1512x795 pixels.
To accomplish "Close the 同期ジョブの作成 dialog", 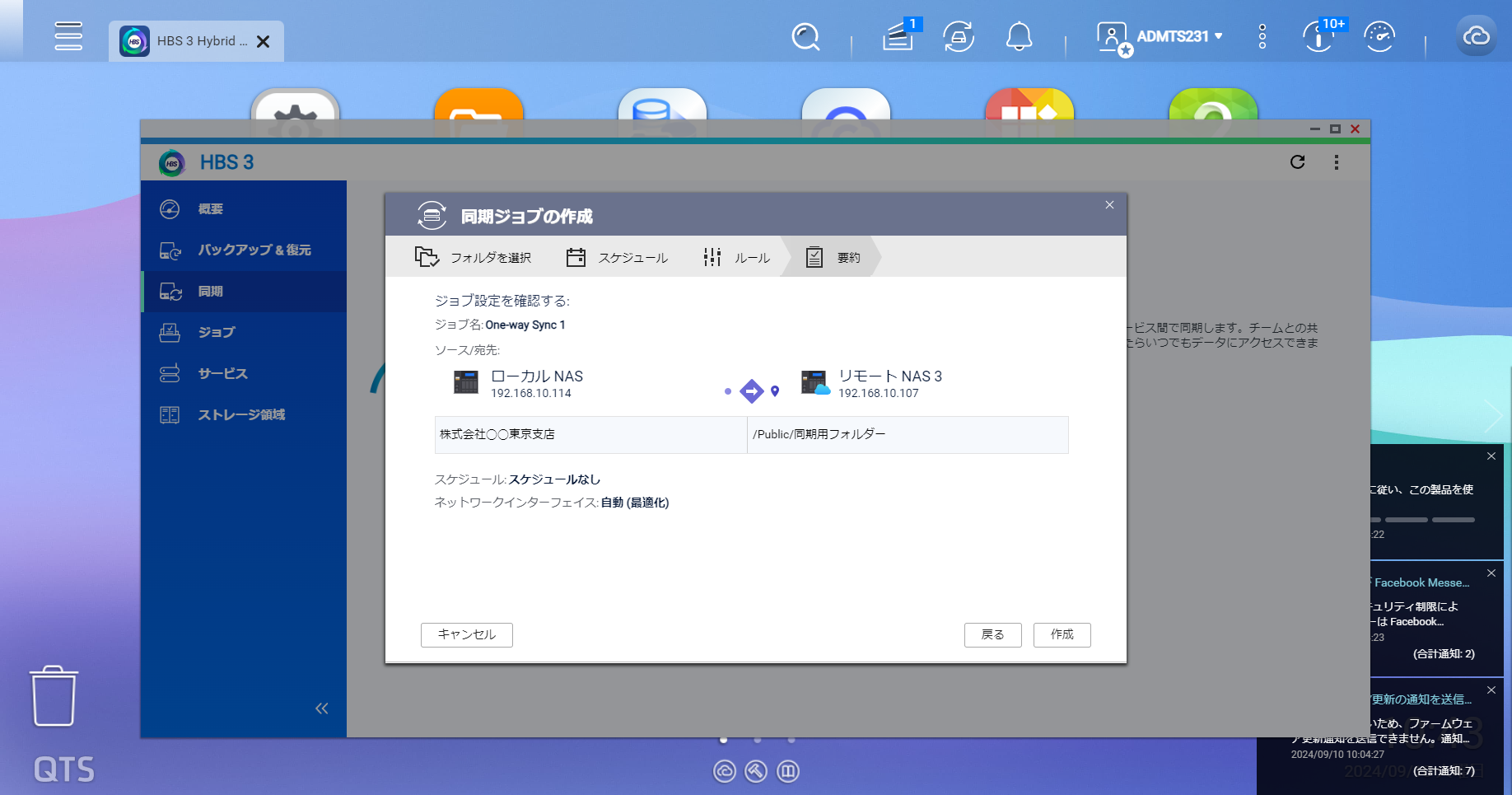I will [x=1109, y=205].
